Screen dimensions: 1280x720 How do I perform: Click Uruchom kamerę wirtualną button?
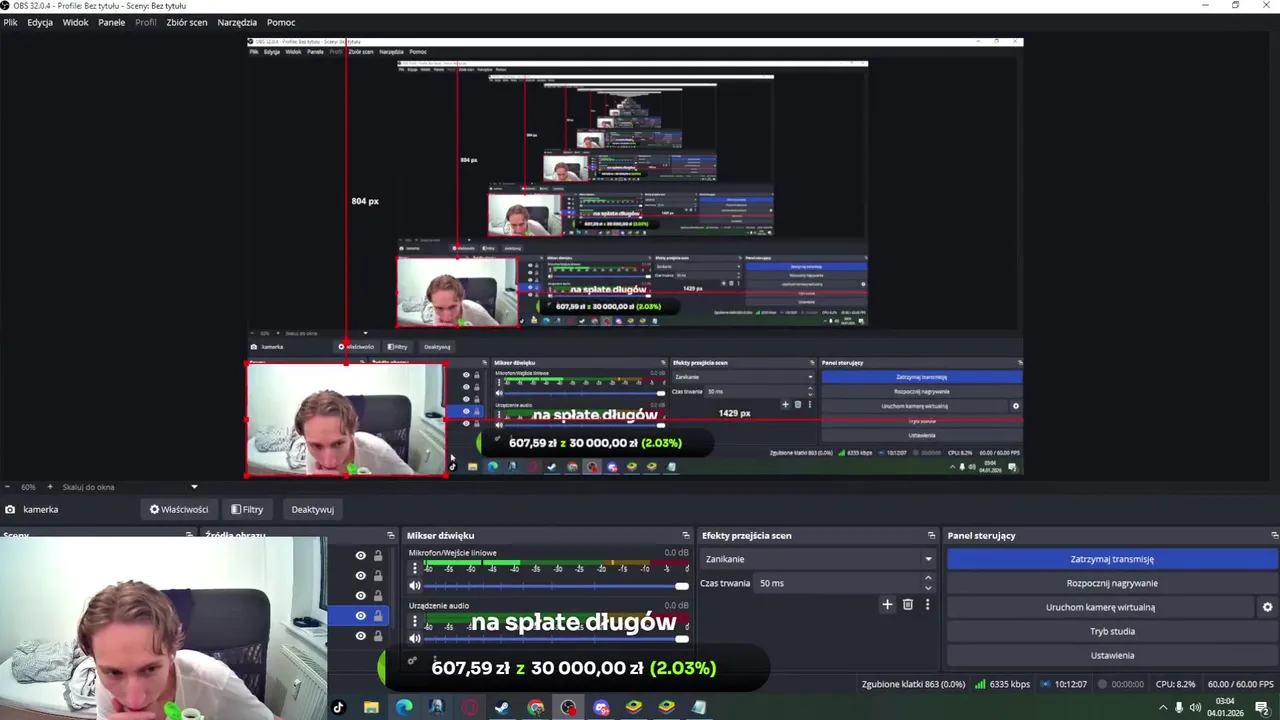pos(1100,607)
